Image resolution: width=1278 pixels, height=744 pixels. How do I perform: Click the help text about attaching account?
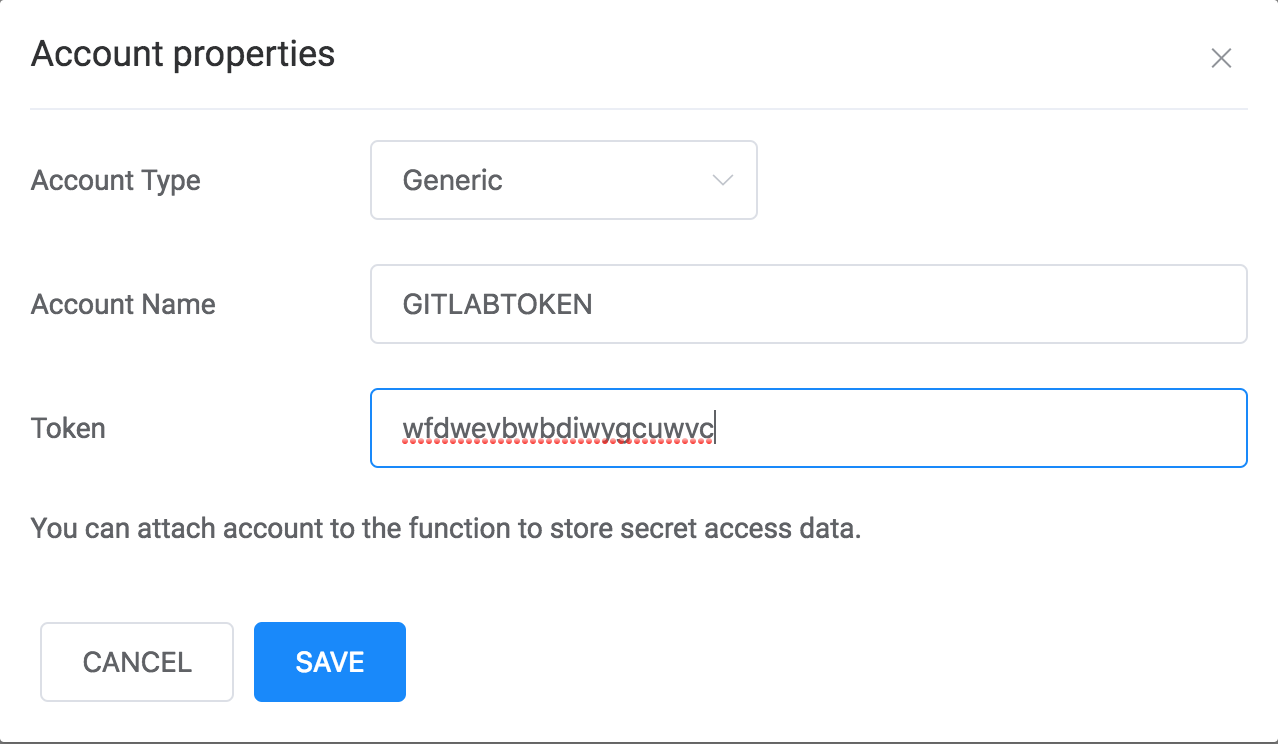[446, 528]
